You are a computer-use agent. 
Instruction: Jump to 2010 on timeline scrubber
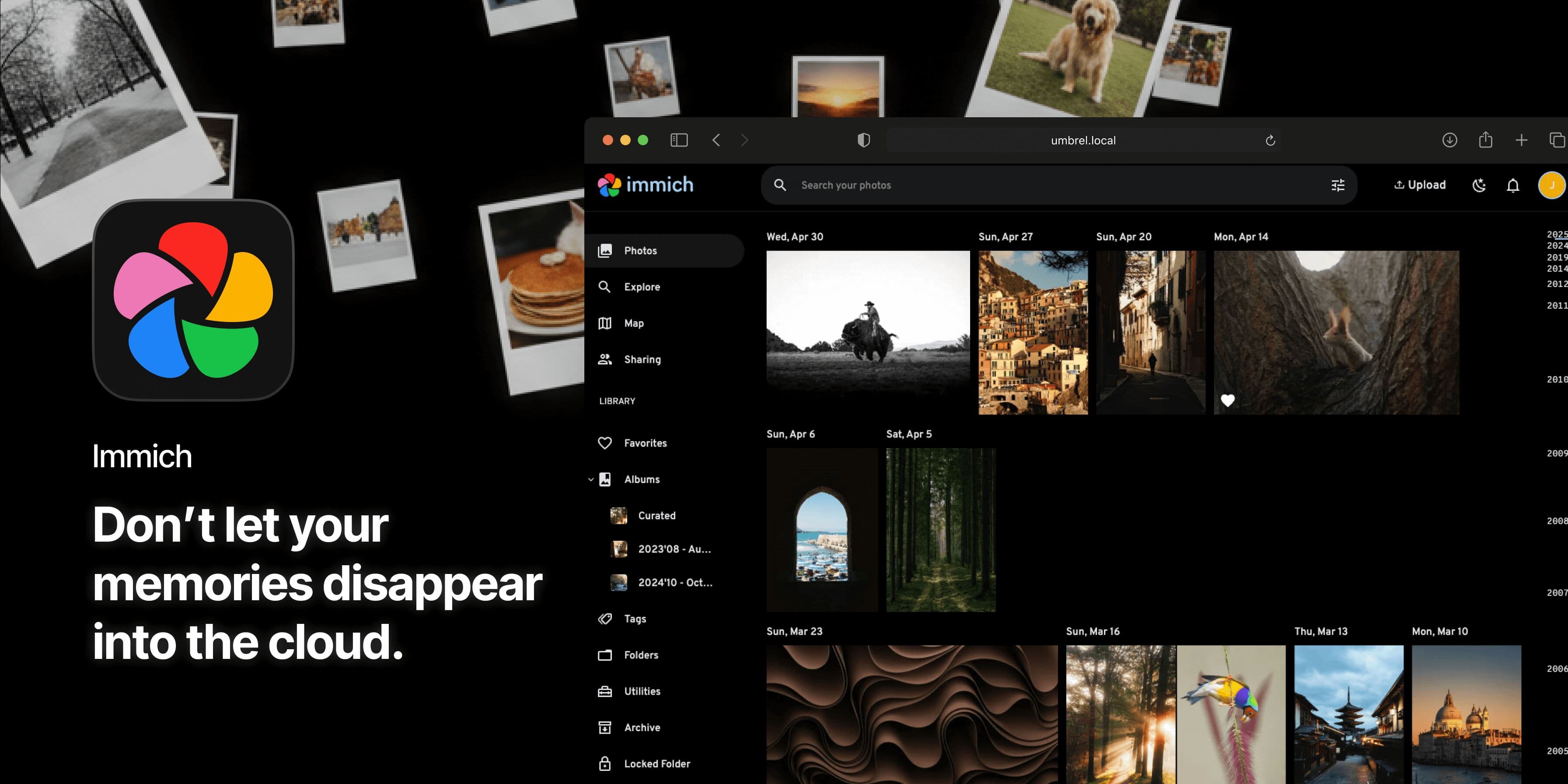click(x=1557, y=379)
